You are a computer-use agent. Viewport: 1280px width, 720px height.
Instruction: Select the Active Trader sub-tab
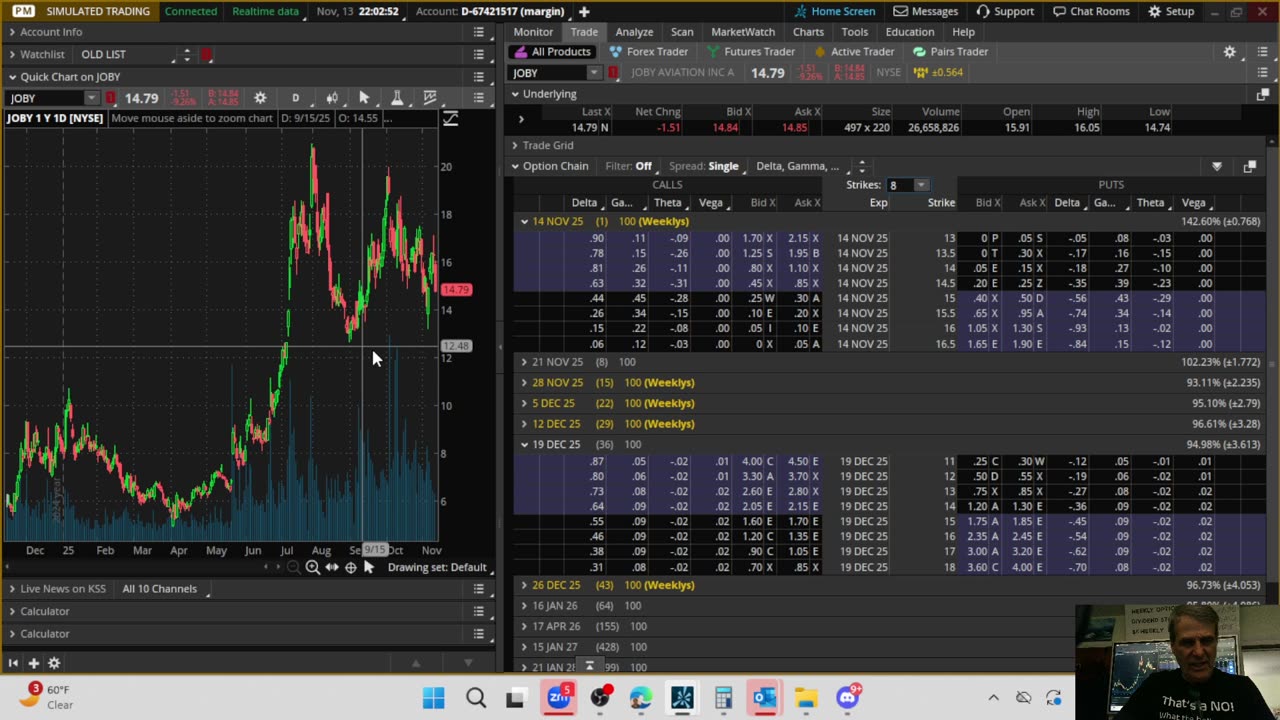click(x=854, y=52)
